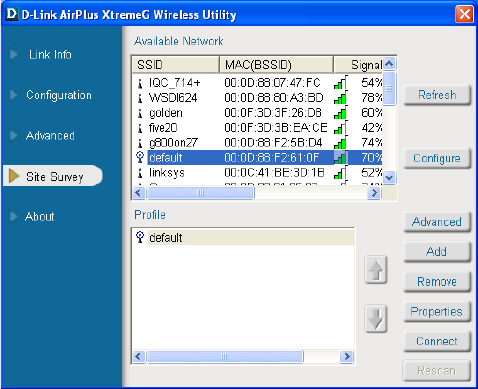Click the antenna icon beside default in the Profile list
Viewport: 478px width, 389px height.
coord(140,237)
